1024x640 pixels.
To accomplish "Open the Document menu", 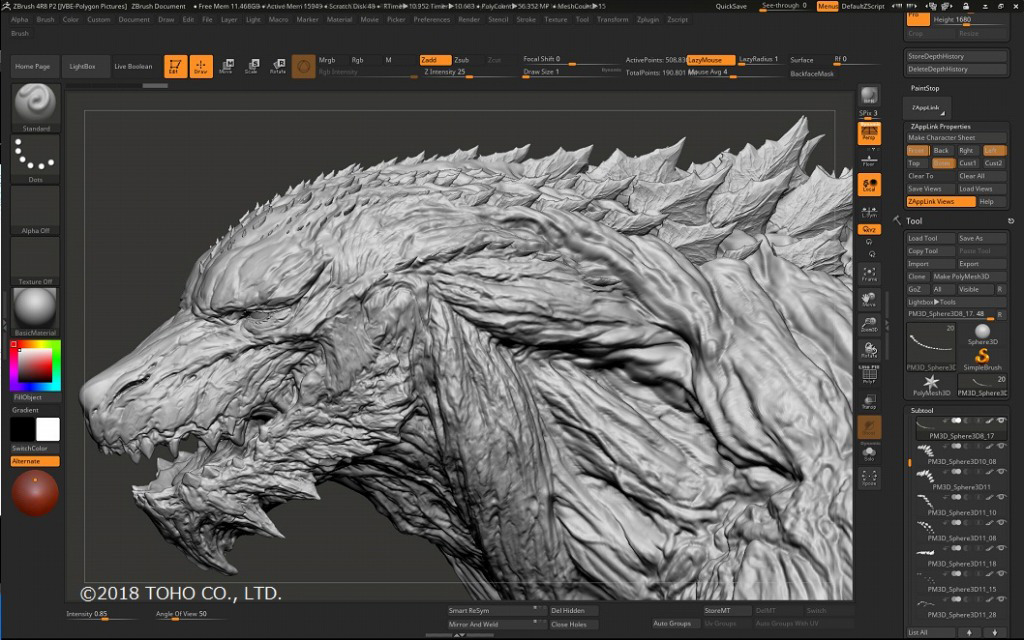I will [x=134, y=20].
